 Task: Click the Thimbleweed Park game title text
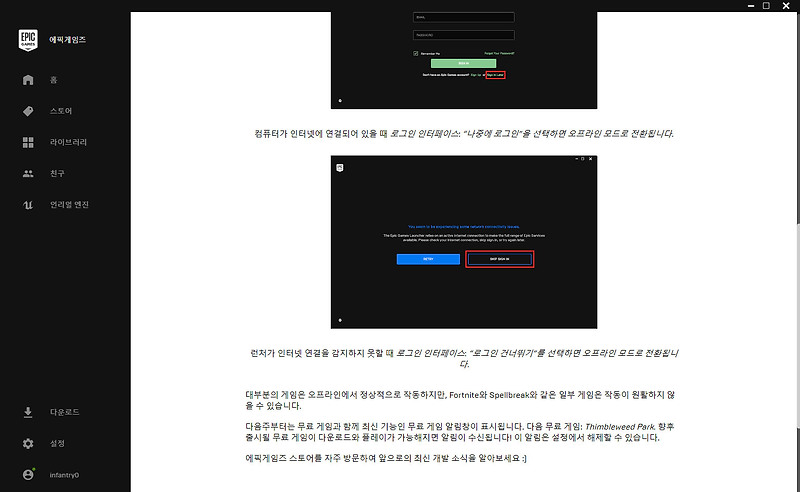pos(620,427)
